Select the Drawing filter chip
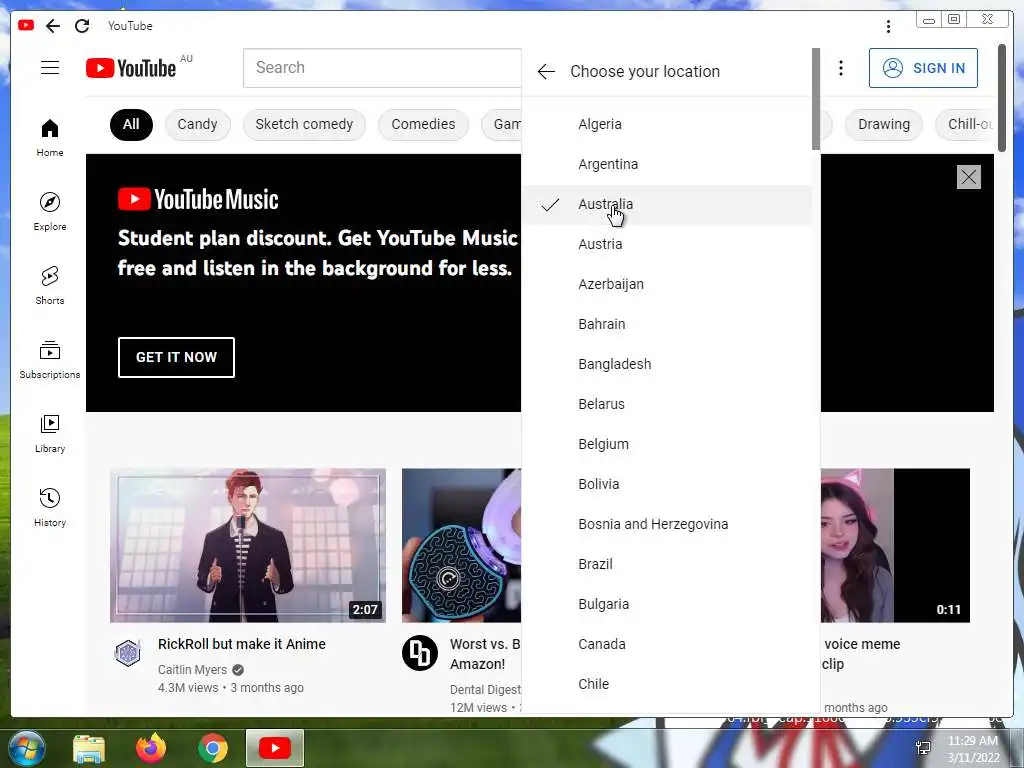Screen dimensions: 1024x768 point(884,125)
